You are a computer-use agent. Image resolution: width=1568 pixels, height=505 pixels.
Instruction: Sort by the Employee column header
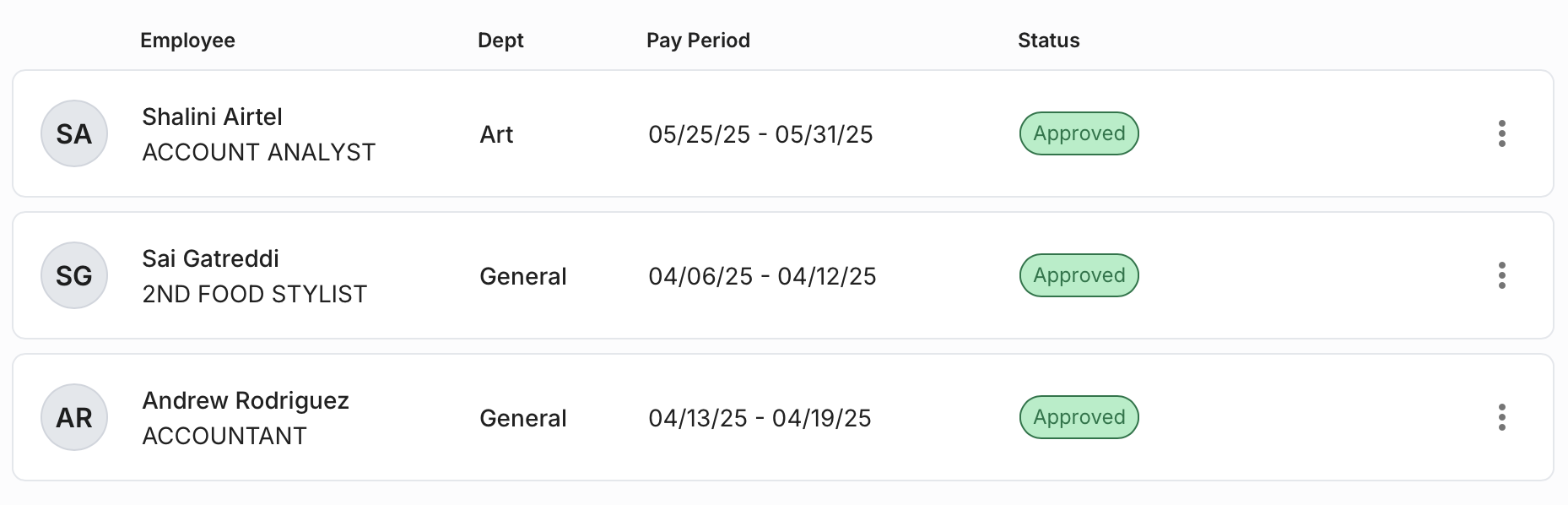coord(187,41)
